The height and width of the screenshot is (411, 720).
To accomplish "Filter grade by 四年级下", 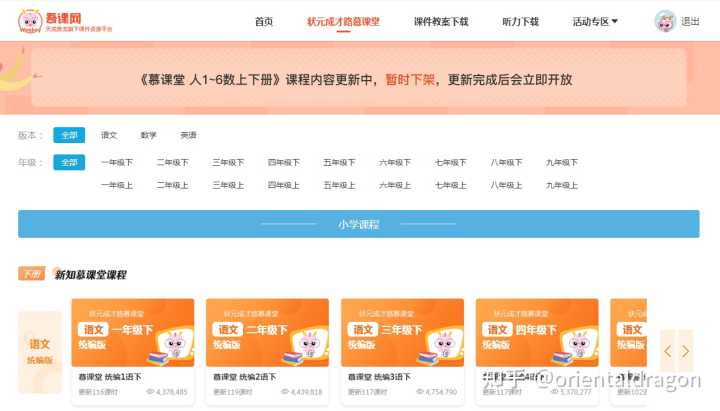I will pyautogui.click(x=283, y=163).
